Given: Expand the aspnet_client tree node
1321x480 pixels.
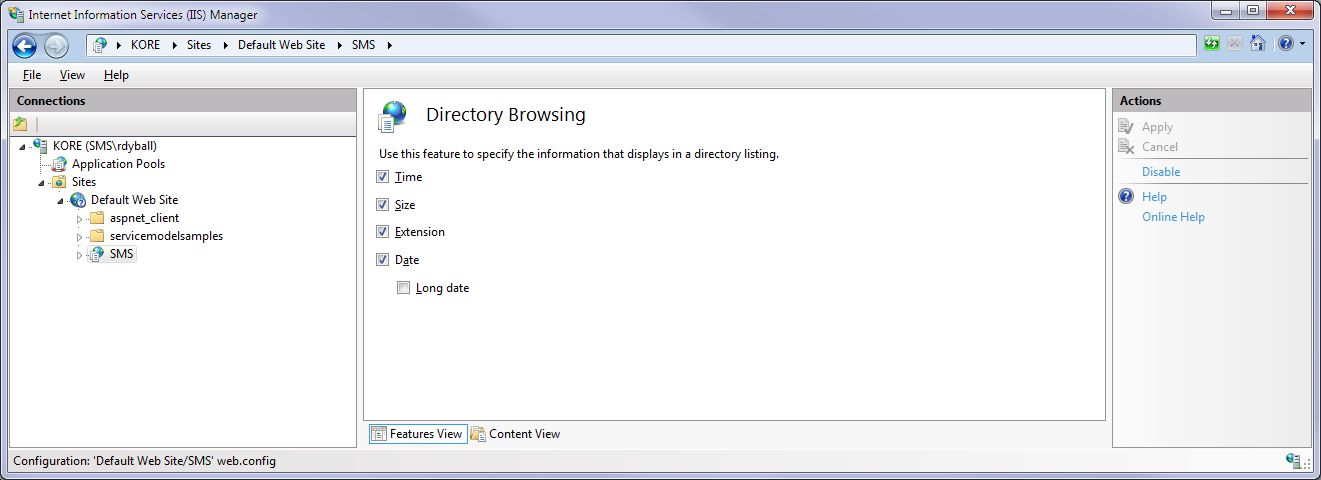Looking at the screenshot, I should pos(80,218).
